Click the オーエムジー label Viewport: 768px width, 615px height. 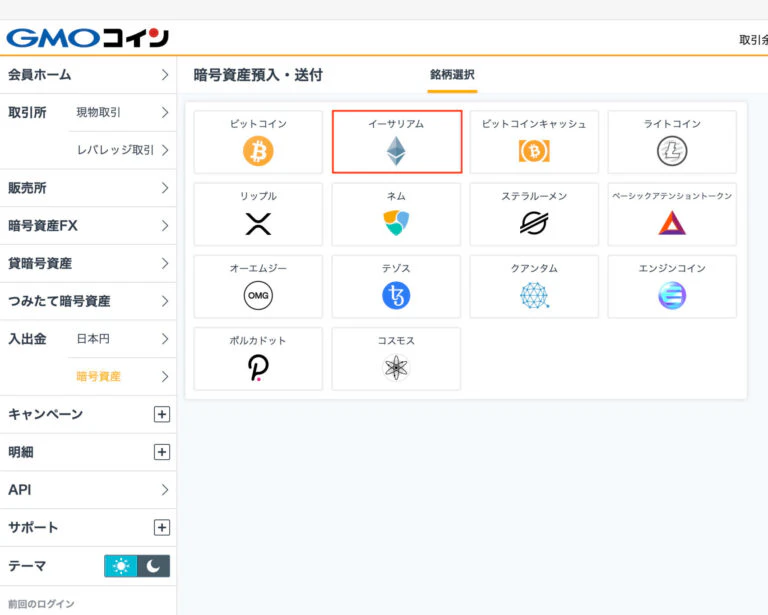coord(258,268)
